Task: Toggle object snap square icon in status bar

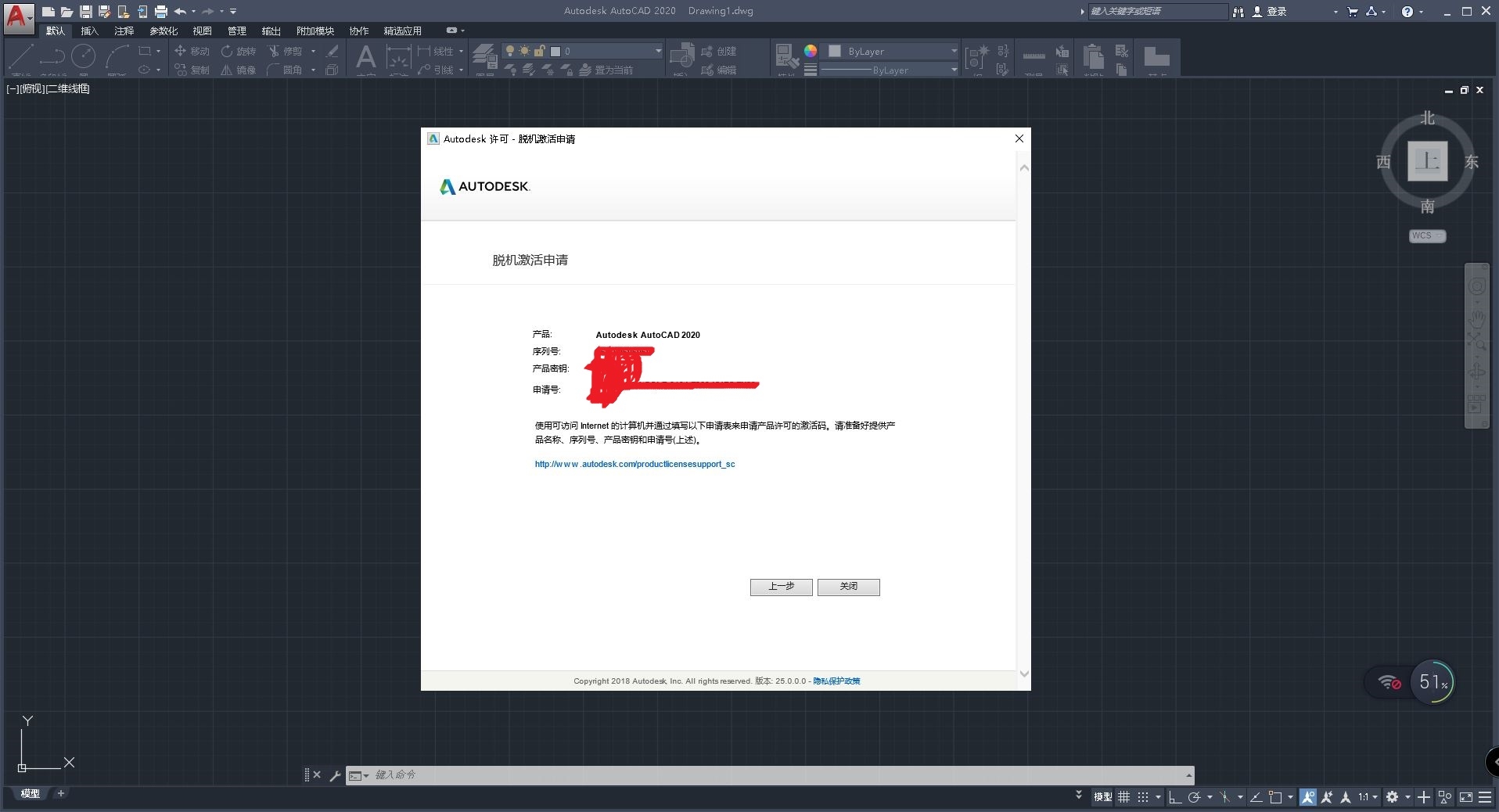Action: [1275, 797]
